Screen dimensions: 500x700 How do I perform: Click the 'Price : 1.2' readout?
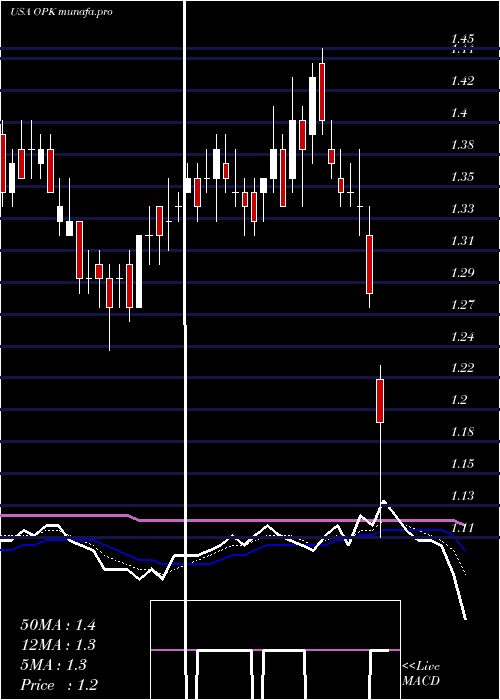click(x=59, y=685)
